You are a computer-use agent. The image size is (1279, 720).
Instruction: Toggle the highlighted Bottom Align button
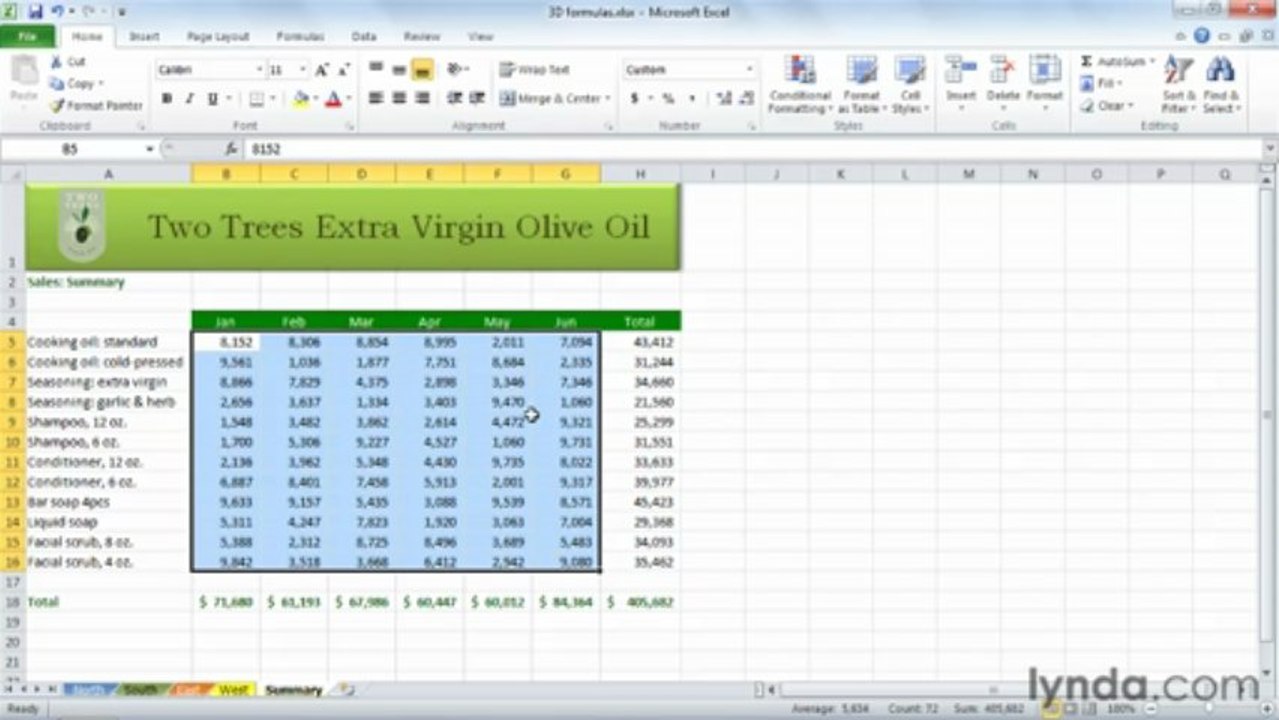422,70
